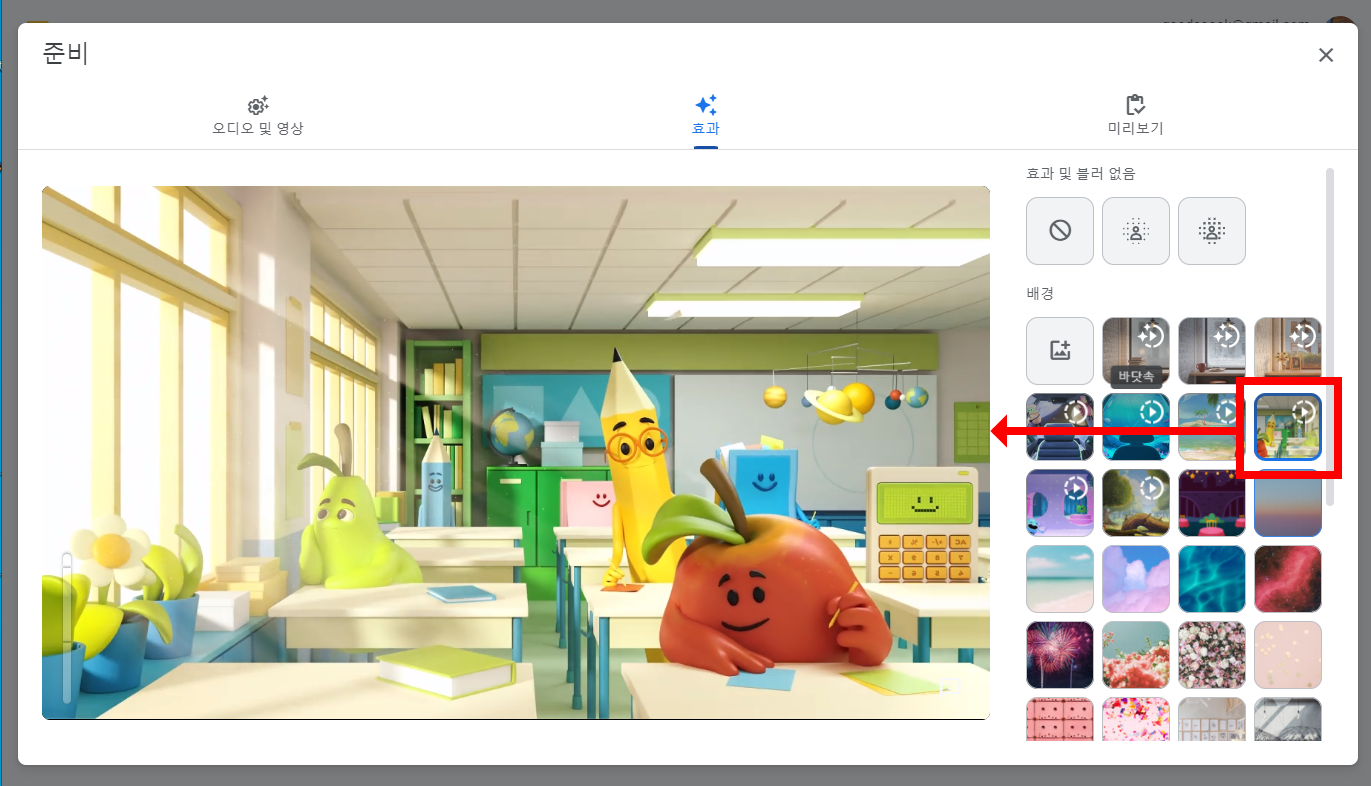Toggle full background blur
The width and height of the screenshot is (1371, 786).
1211,231
